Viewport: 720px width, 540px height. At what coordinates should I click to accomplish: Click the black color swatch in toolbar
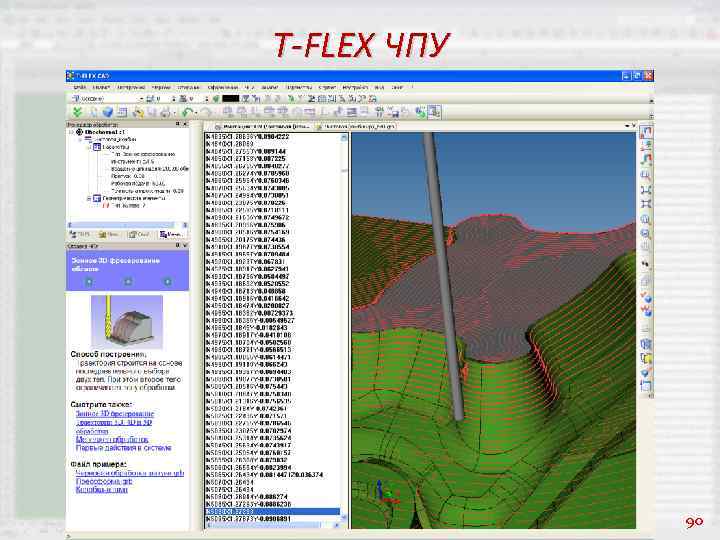point(231,99)
